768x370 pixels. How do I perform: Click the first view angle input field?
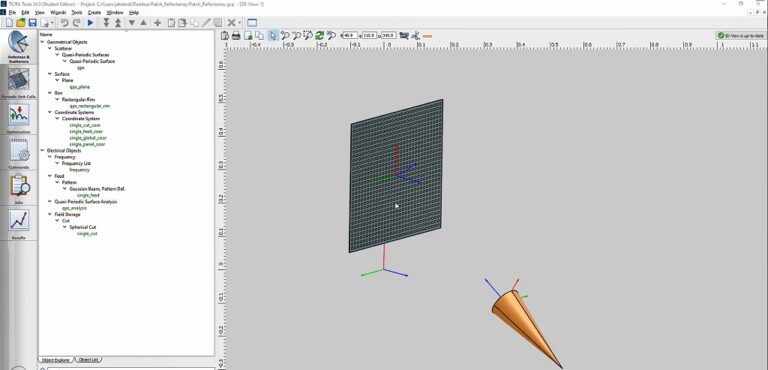tap(350, 36)
